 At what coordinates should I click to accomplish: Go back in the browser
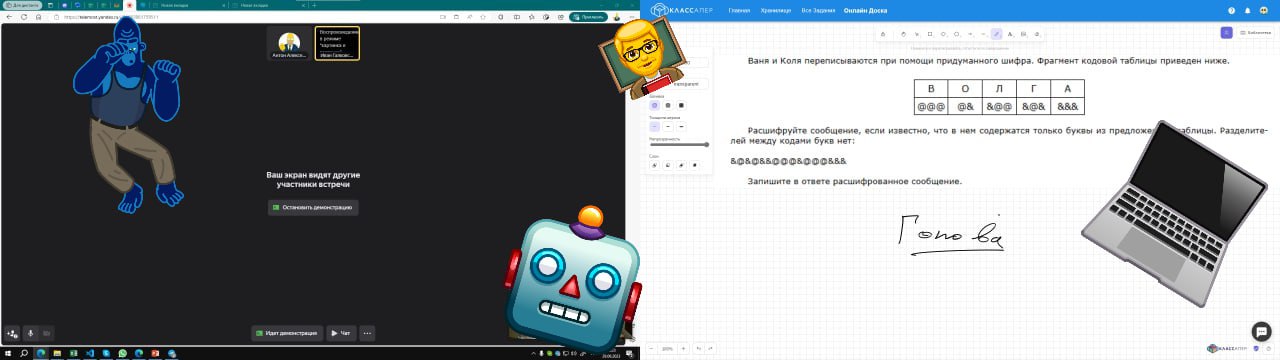(x=9, y=17)
